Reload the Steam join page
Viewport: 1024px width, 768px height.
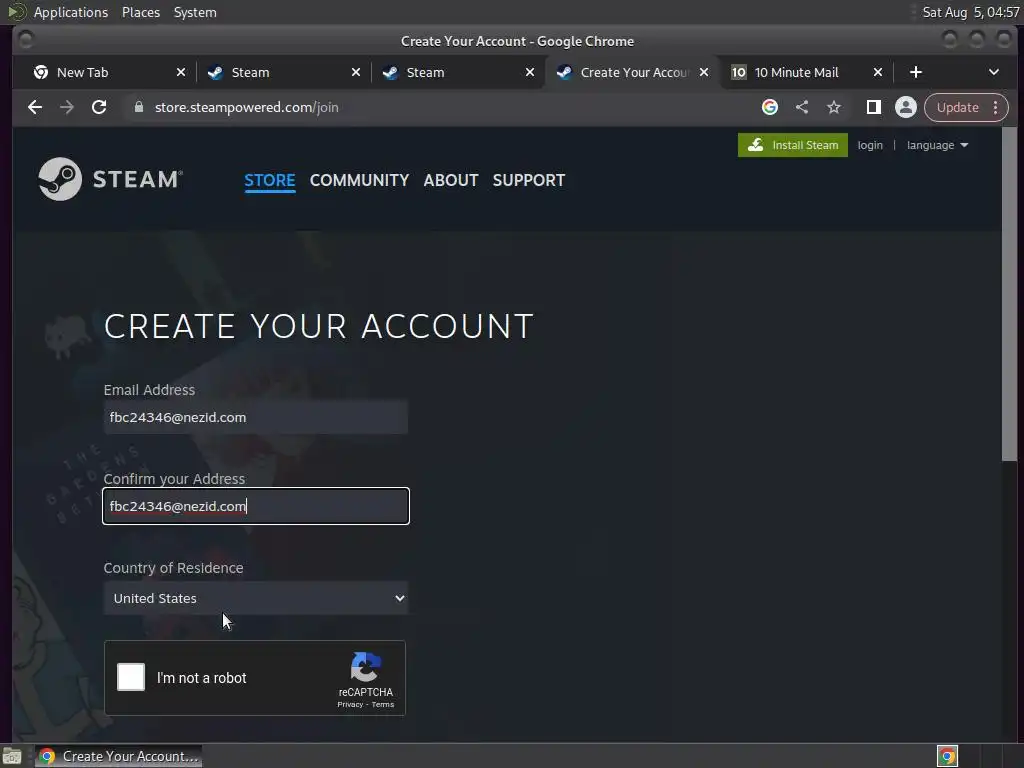[99, 107]
